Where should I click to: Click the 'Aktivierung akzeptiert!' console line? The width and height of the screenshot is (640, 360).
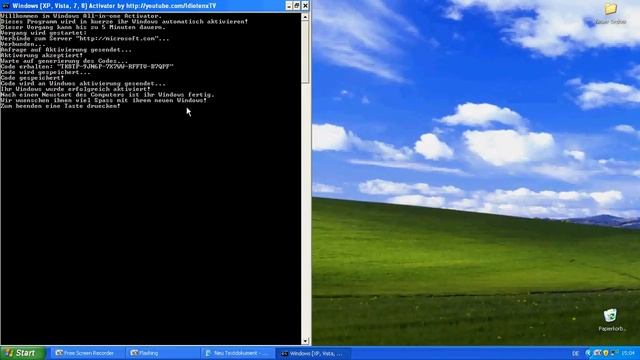click(42, 56)
